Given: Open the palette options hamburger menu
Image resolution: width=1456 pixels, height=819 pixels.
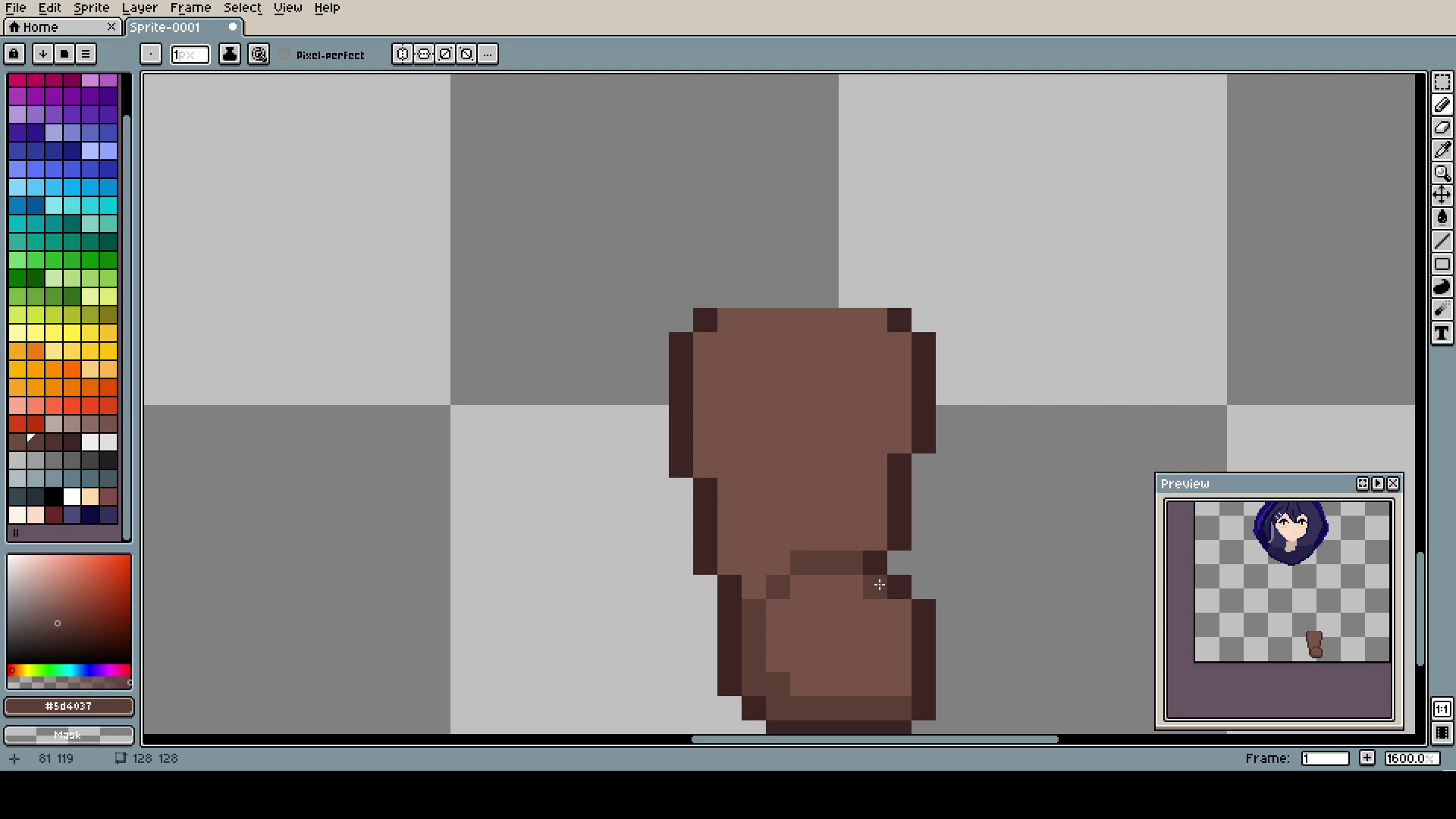Looking at the screenshot, I should (86, 54).
